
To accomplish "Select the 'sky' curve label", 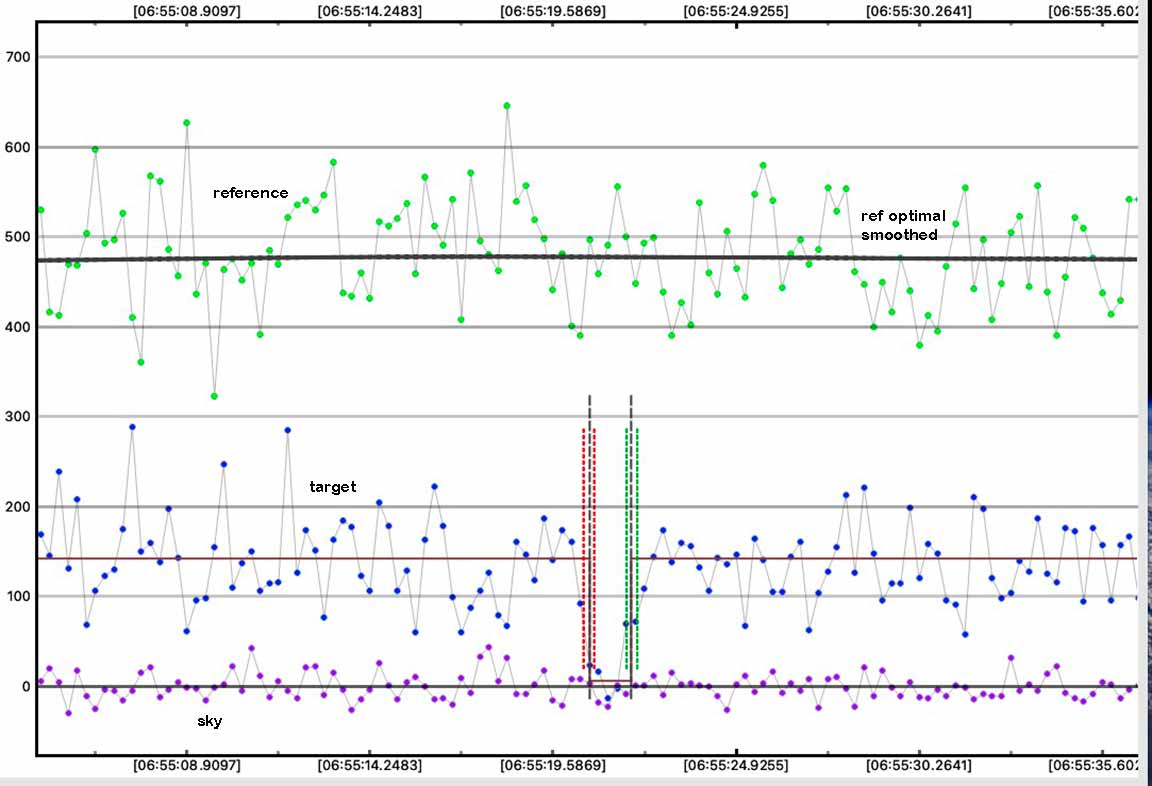I will coord(209,720).
